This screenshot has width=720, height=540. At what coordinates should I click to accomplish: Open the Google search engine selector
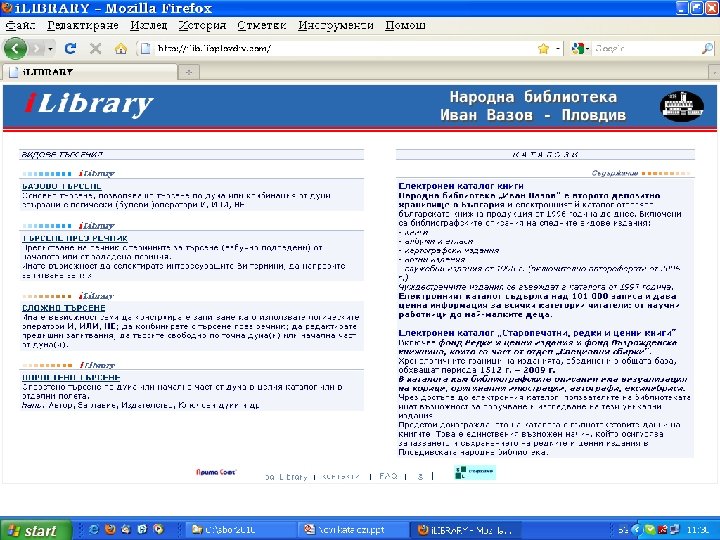point(580,48)
